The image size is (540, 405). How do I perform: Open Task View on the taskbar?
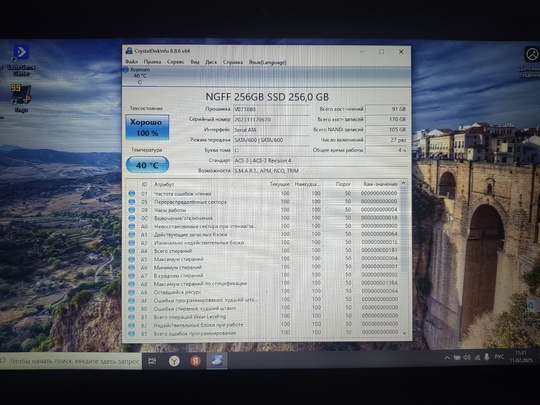152,361
